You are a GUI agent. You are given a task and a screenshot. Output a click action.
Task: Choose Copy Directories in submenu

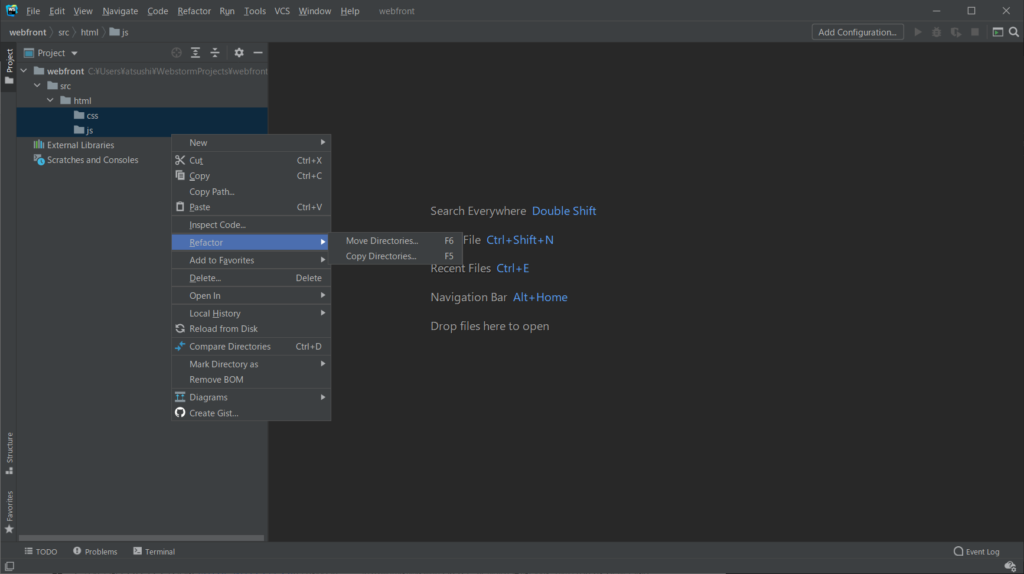[x=396, y=256]
